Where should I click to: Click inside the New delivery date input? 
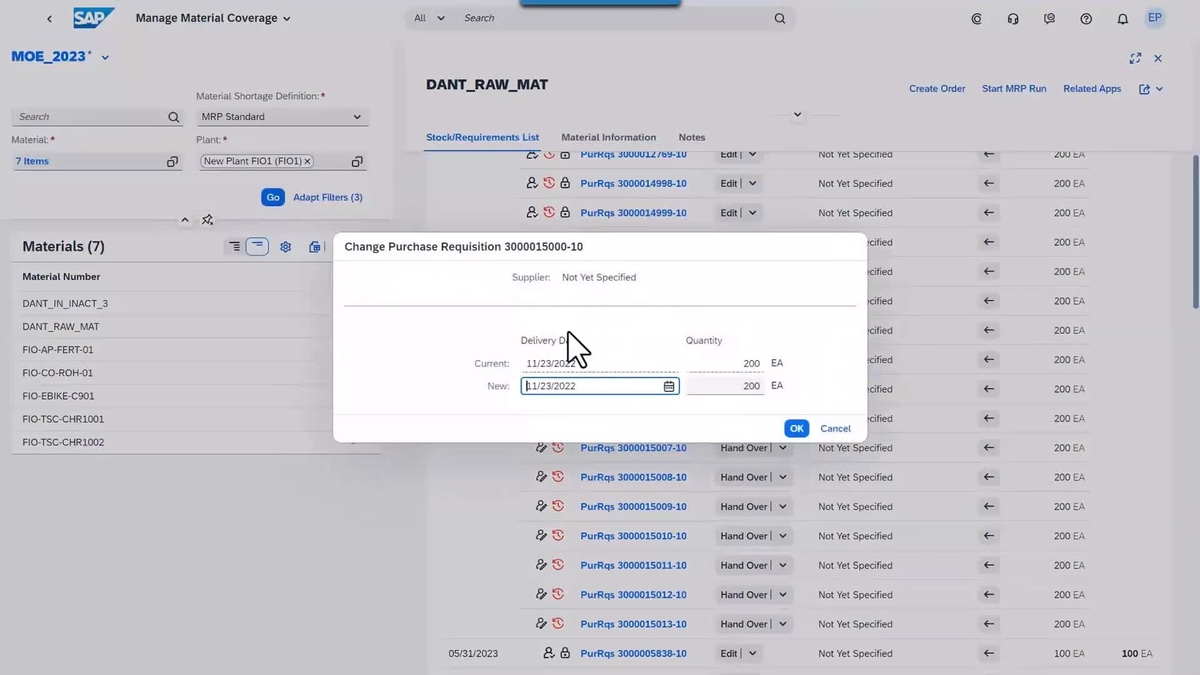click(590, 385)
